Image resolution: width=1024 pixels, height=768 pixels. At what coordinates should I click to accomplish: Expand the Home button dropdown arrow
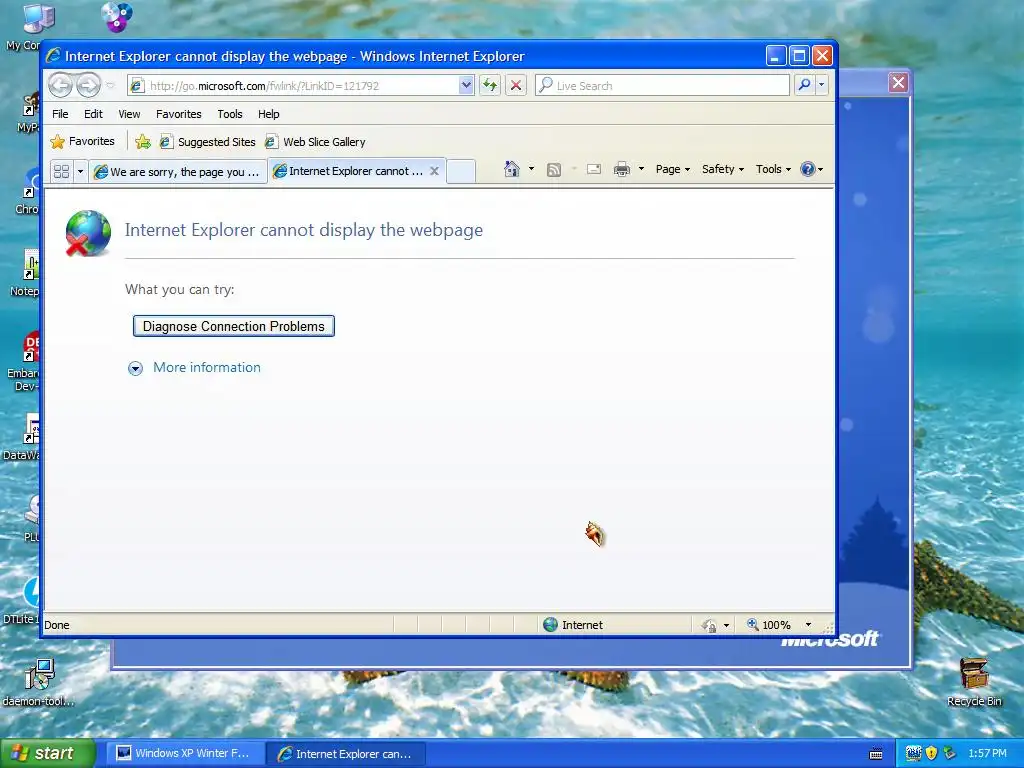(x=532, y=169)
